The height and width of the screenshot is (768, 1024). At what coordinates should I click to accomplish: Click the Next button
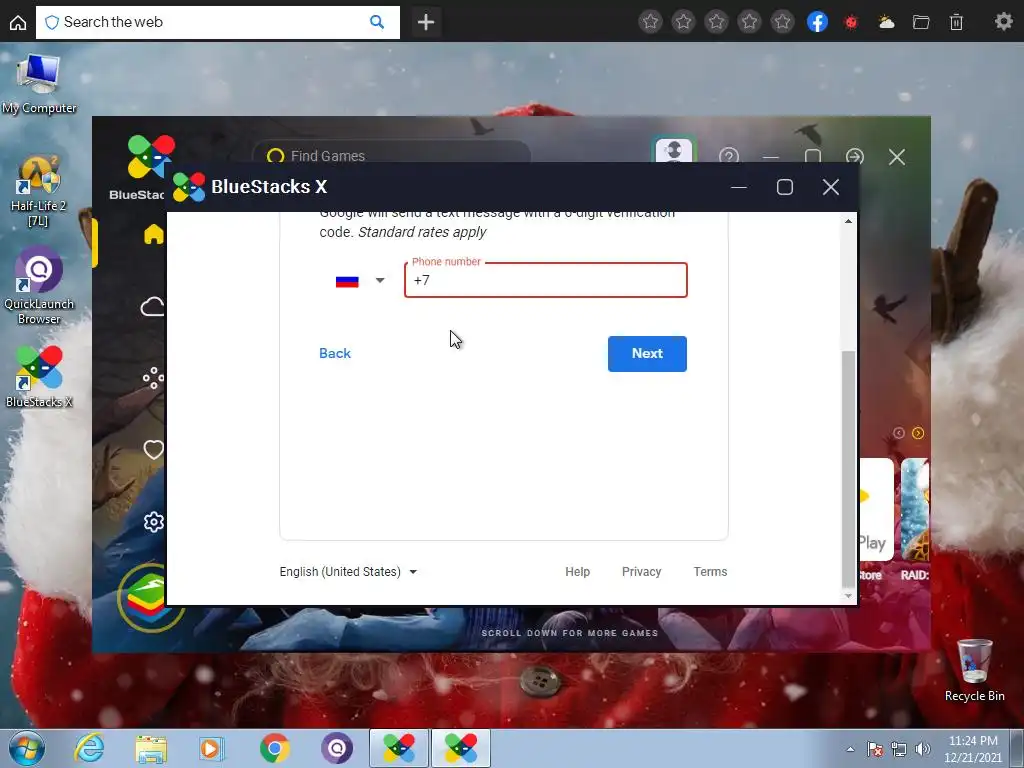647,353
